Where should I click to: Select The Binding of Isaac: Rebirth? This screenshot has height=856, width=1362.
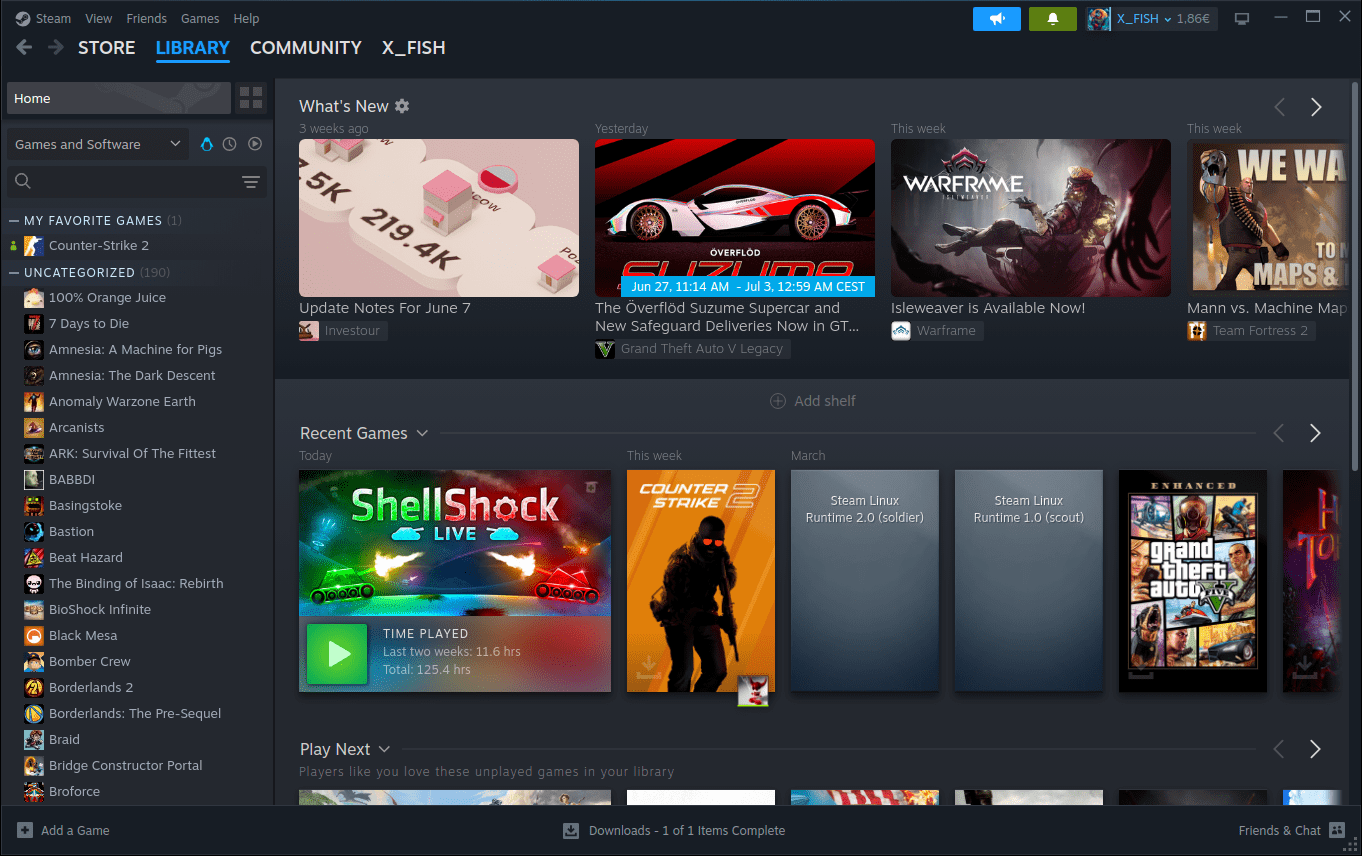tap(138, 583)
